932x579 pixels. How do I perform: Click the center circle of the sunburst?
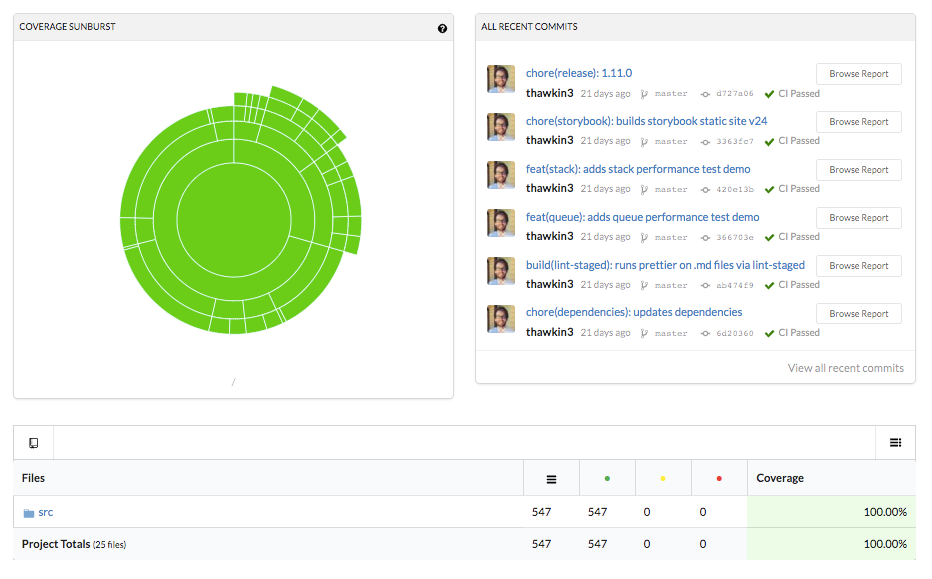click(234, 217)
